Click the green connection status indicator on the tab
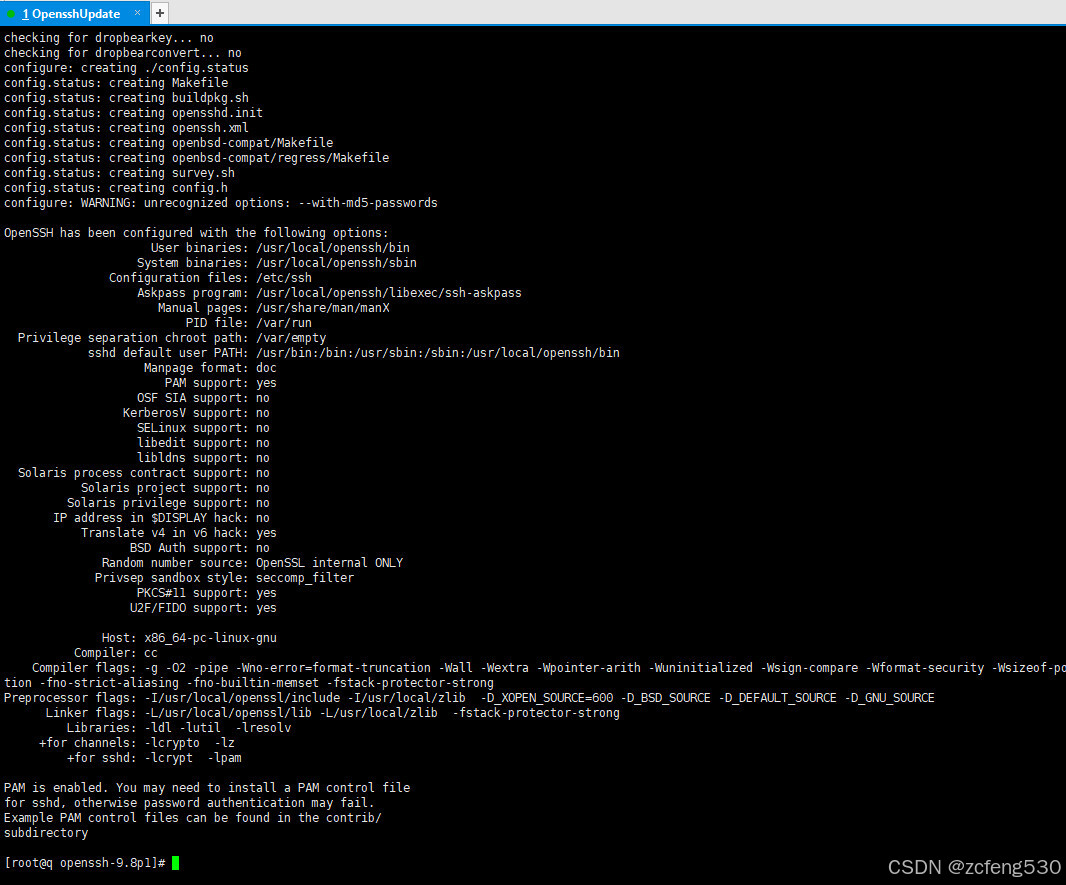This screenshot has height=885, width=1066. [10, 13]
